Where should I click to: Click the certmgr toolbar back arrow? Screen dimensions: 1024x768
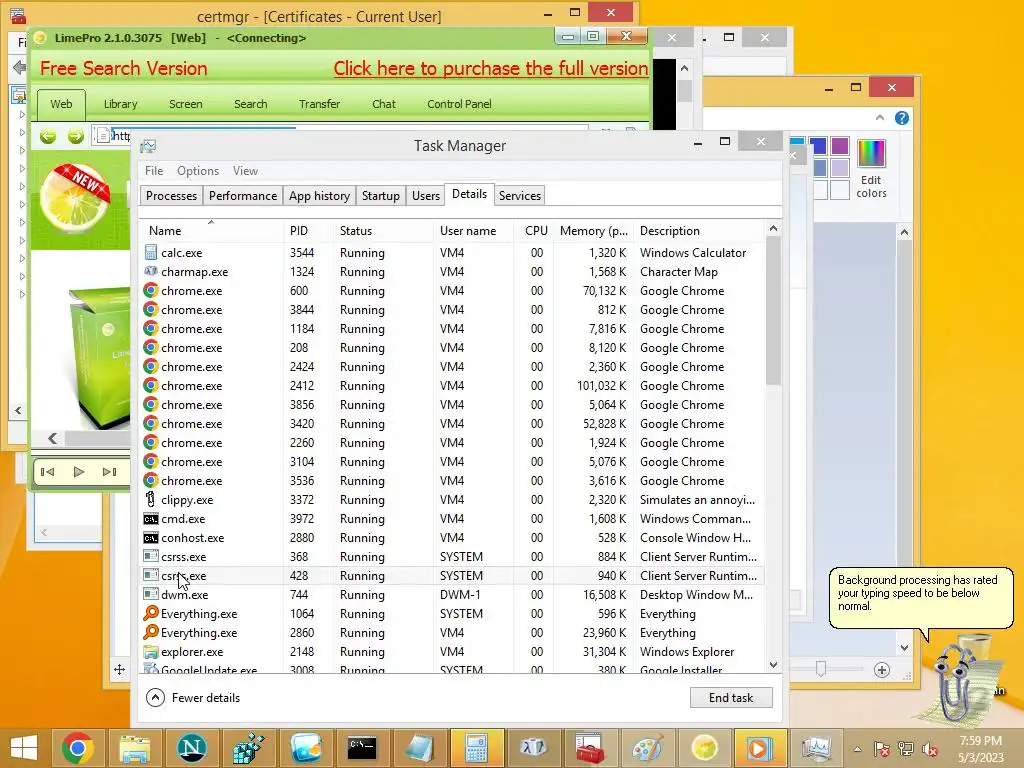pos(20,67)
